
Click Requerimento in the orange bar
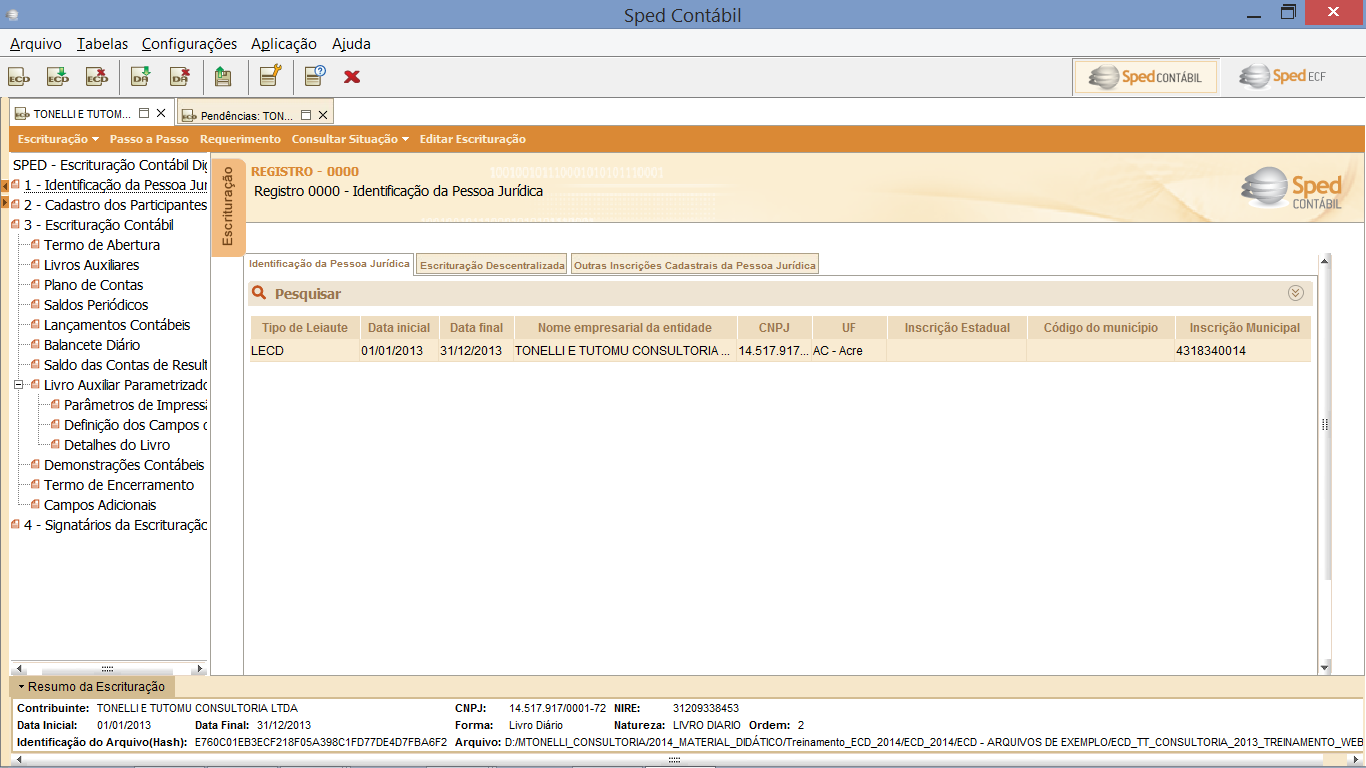coord(240,139)
